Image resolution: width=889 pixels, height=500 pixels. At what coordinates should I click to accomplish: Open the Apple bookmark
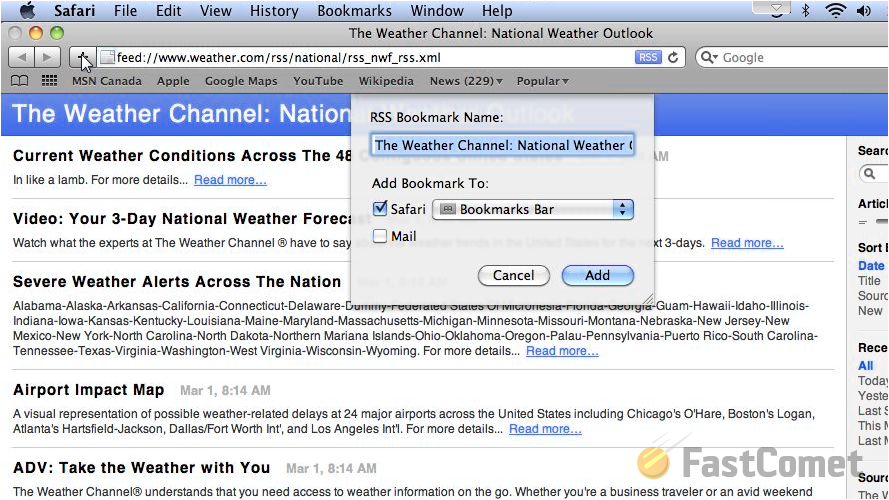[x=173, y=81]
